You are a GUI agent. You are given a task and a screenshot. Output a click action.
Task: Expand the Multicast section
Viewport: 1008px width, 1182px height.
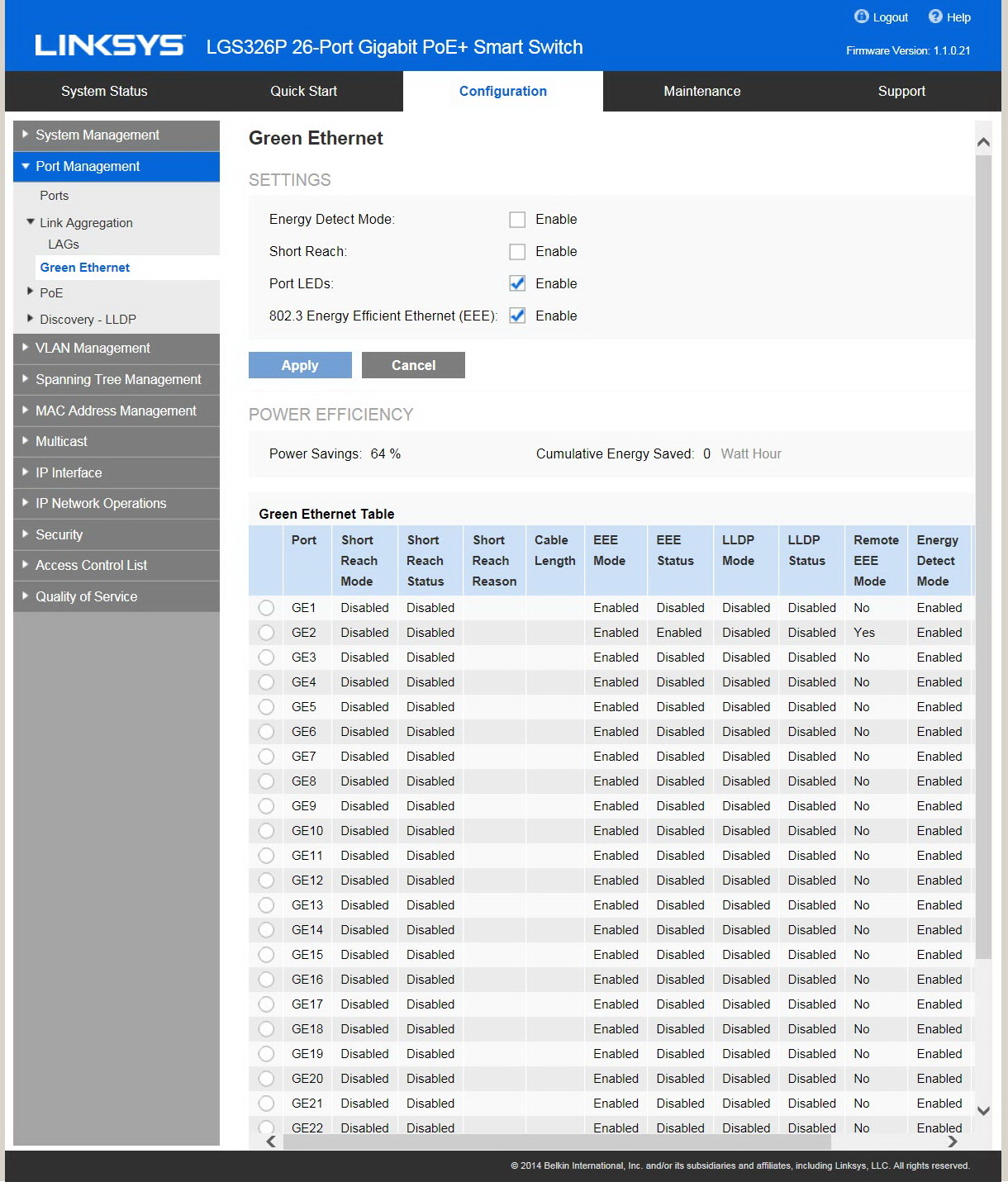116,442
